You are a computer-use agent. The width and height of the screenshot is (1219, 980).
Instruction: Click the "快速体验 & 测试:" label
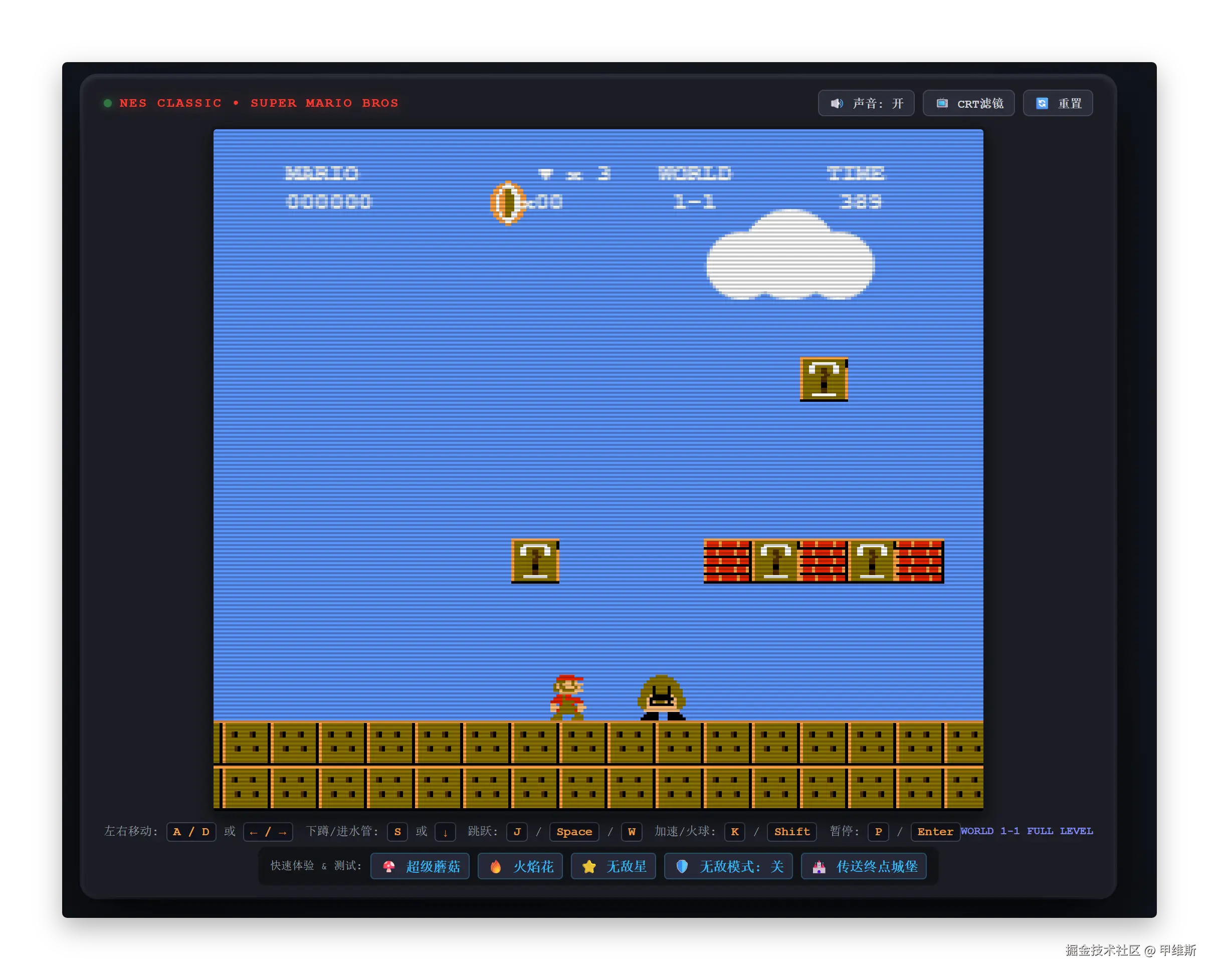coord(315,866)
